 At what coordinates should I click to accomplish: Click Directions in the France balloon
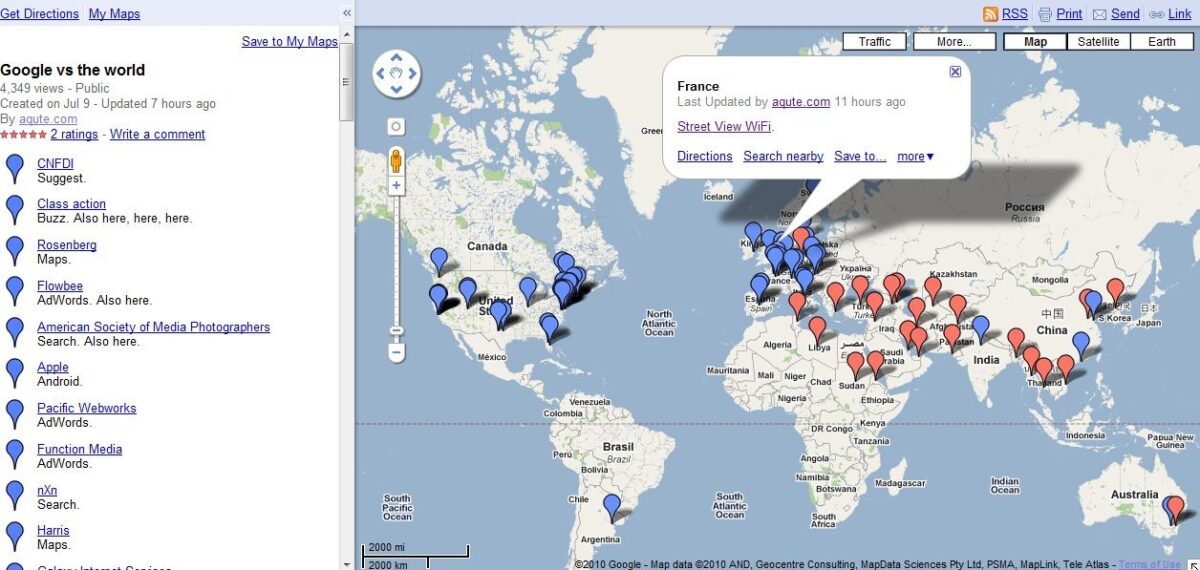pos(705,157)
